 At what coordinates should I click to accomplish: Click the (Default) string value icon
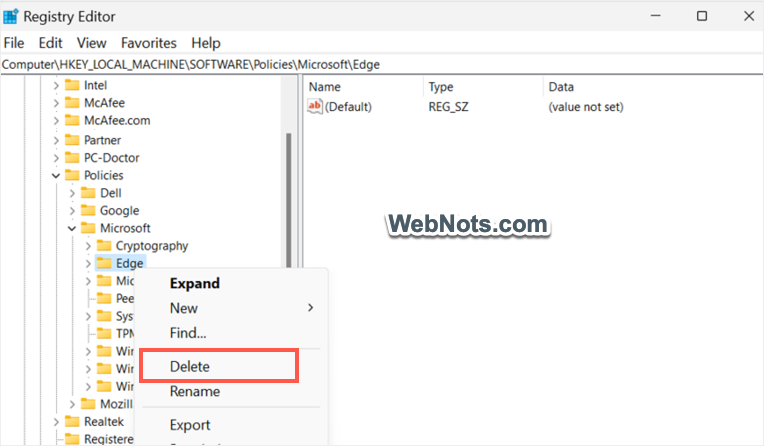point(315,106)
